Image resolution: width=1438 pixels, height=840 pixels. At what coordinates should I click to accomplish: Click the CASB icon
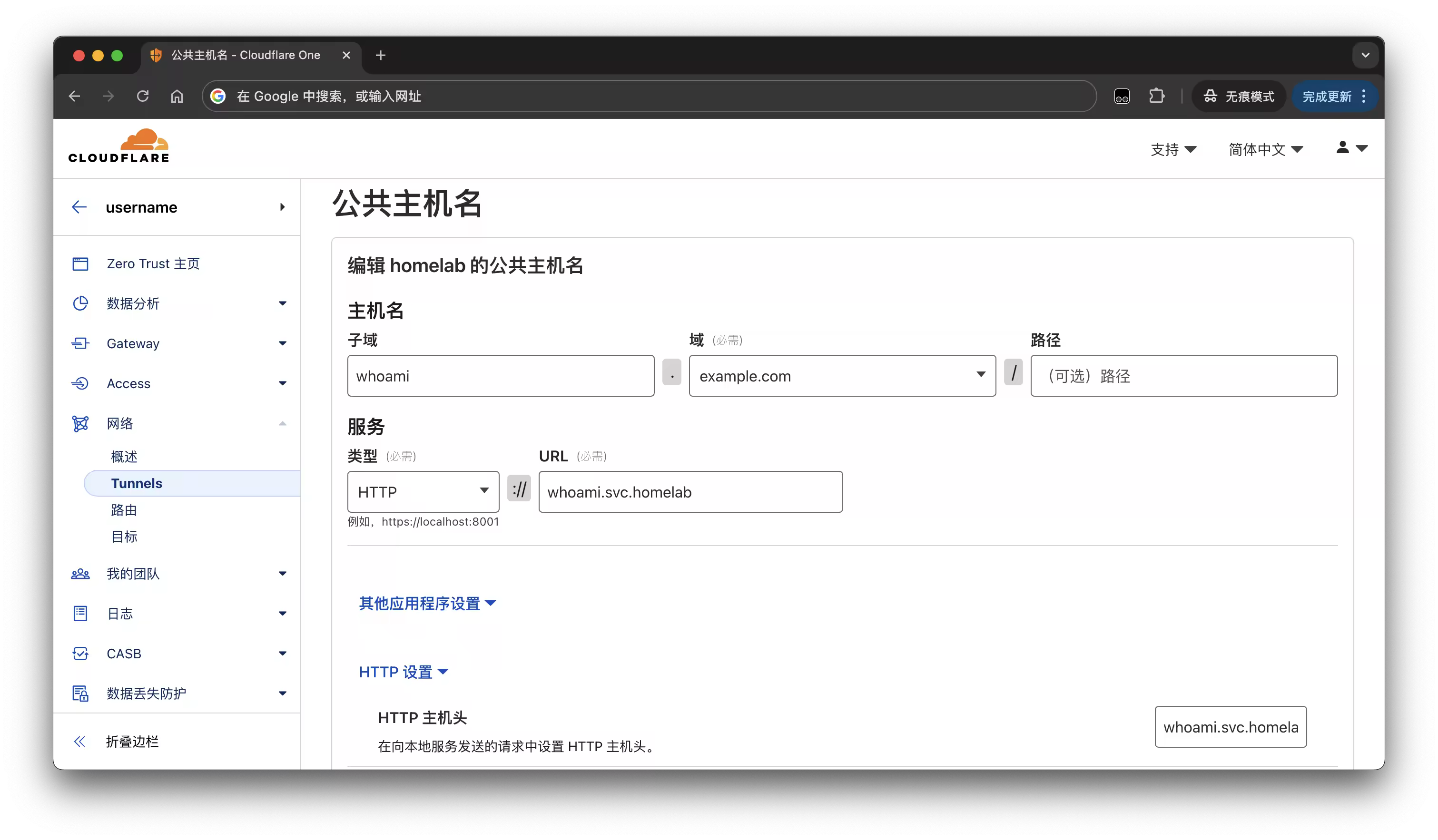click(x=80, y=654)
